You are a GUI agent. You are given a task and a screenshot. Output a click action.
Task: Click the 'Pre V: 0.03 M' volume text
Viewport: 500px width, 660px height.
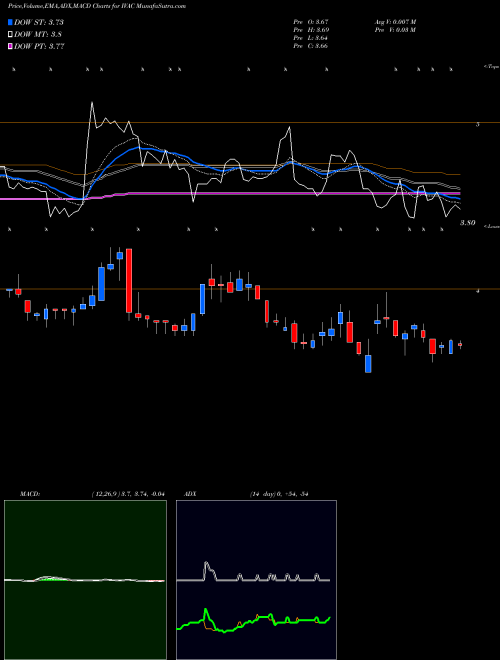(x=395, y=30)
